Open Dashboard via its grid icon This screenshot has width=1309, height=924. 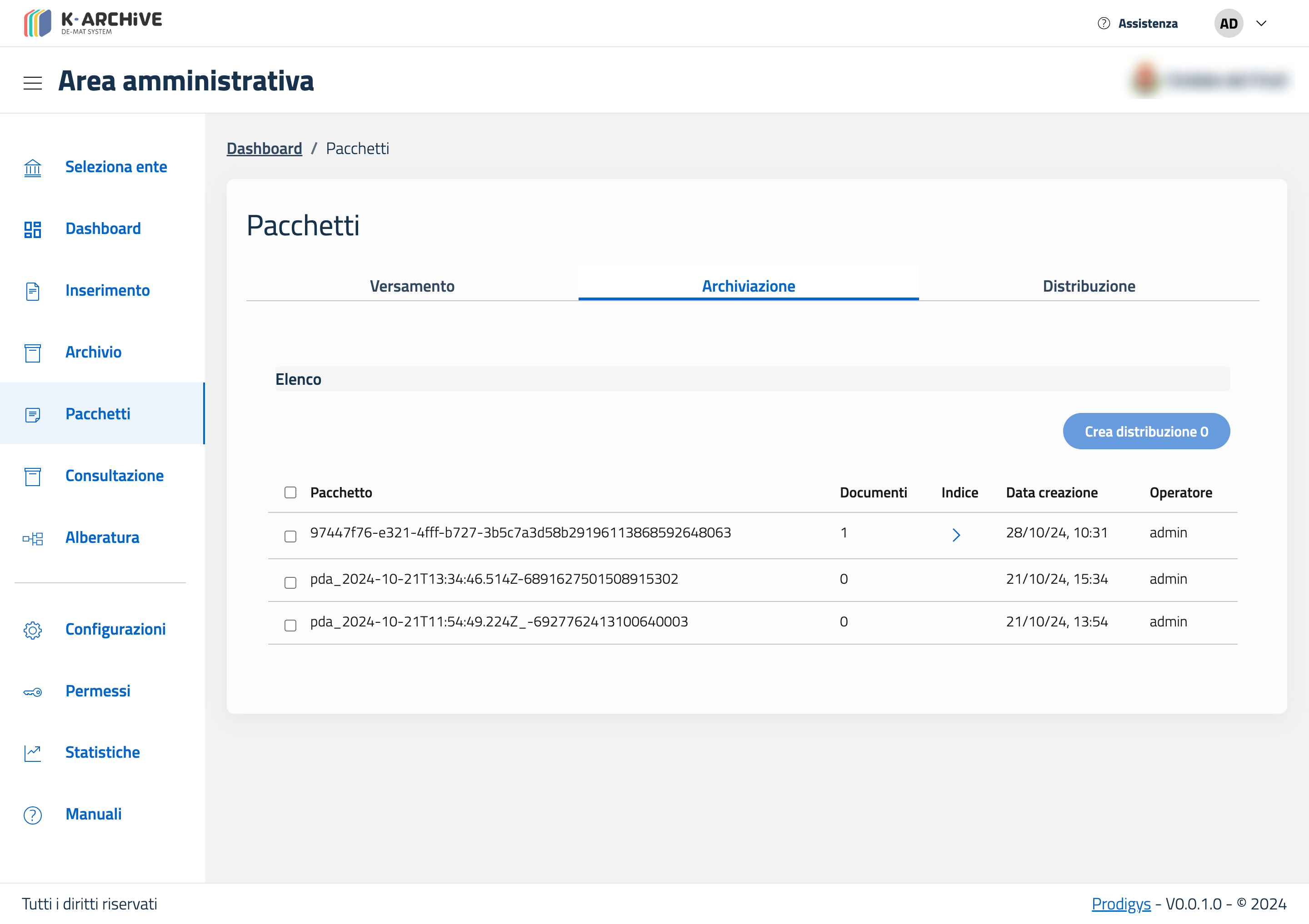tap(32, 229)
